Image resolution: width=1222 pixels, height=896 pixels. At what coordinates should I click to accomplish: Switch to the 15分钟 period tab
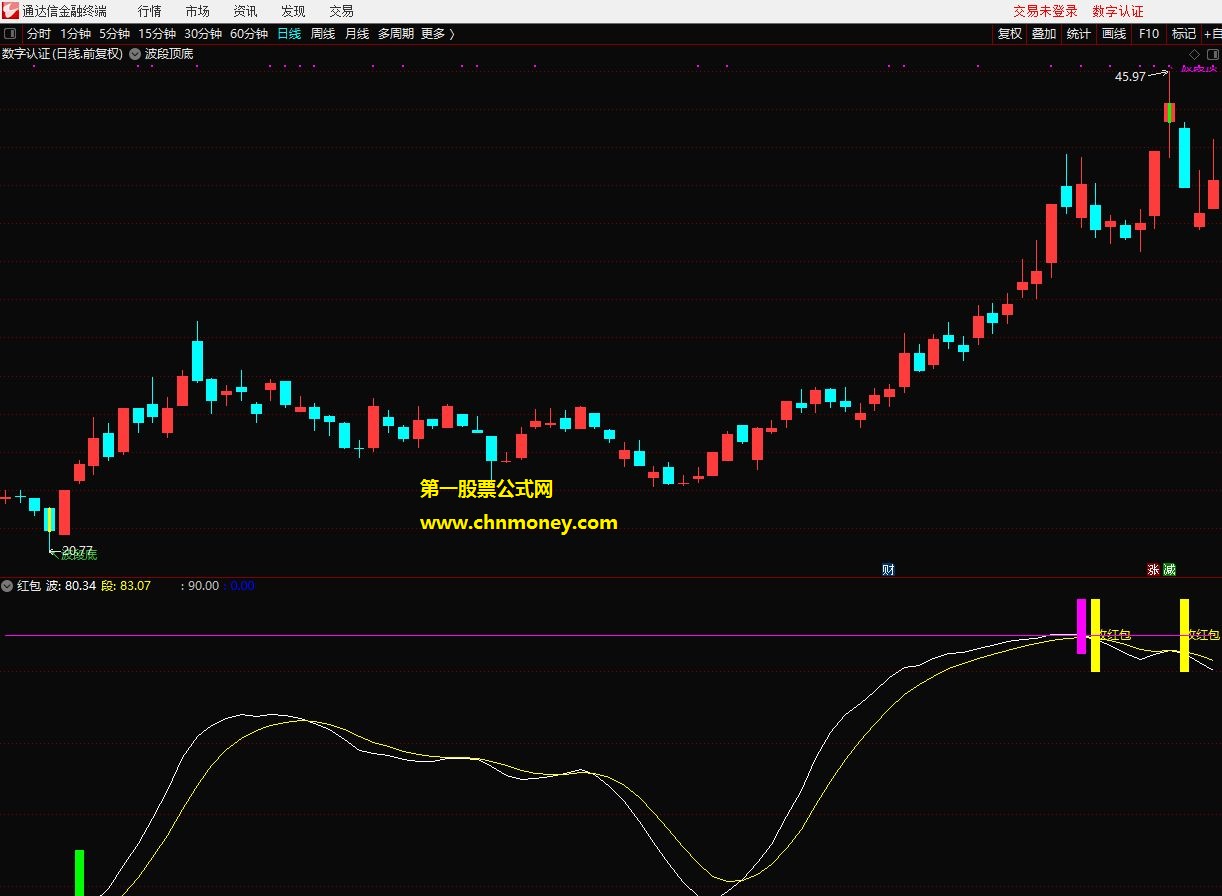point(157,34)
